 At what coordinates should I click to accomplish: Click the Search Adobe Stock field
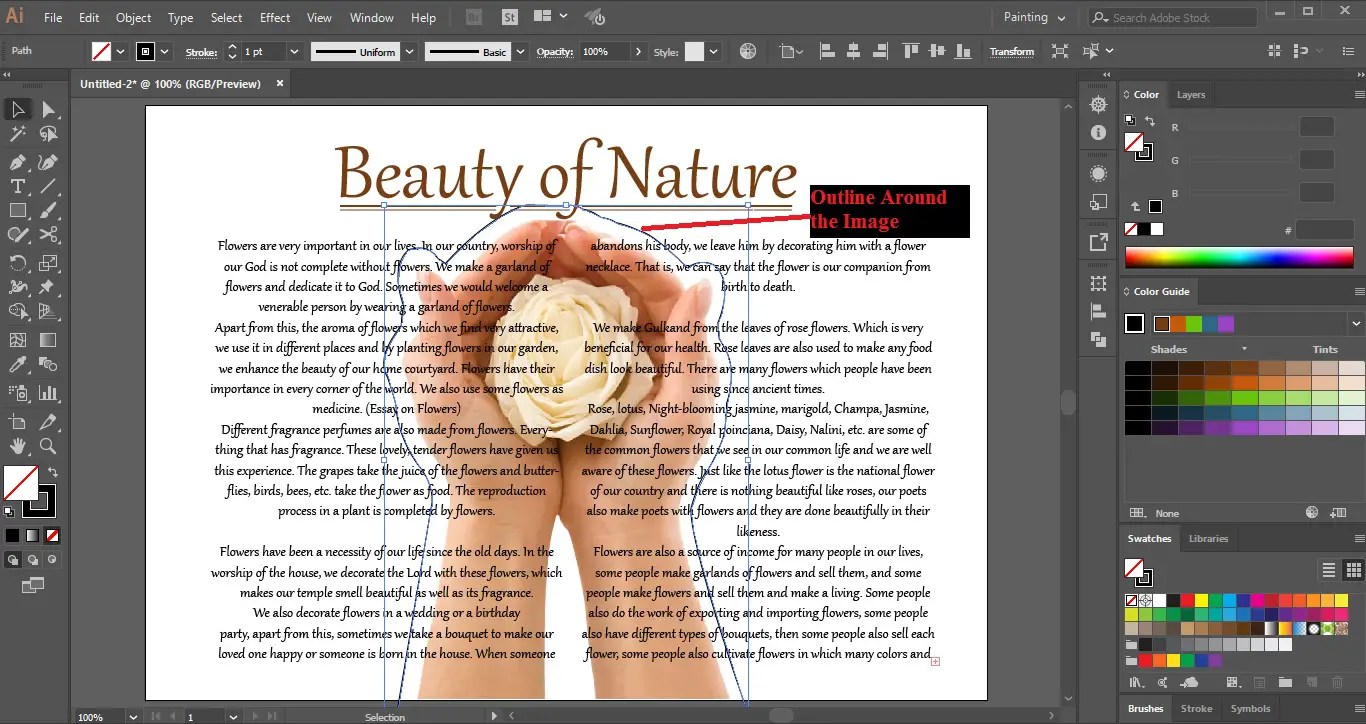(x=1180, y=18)
